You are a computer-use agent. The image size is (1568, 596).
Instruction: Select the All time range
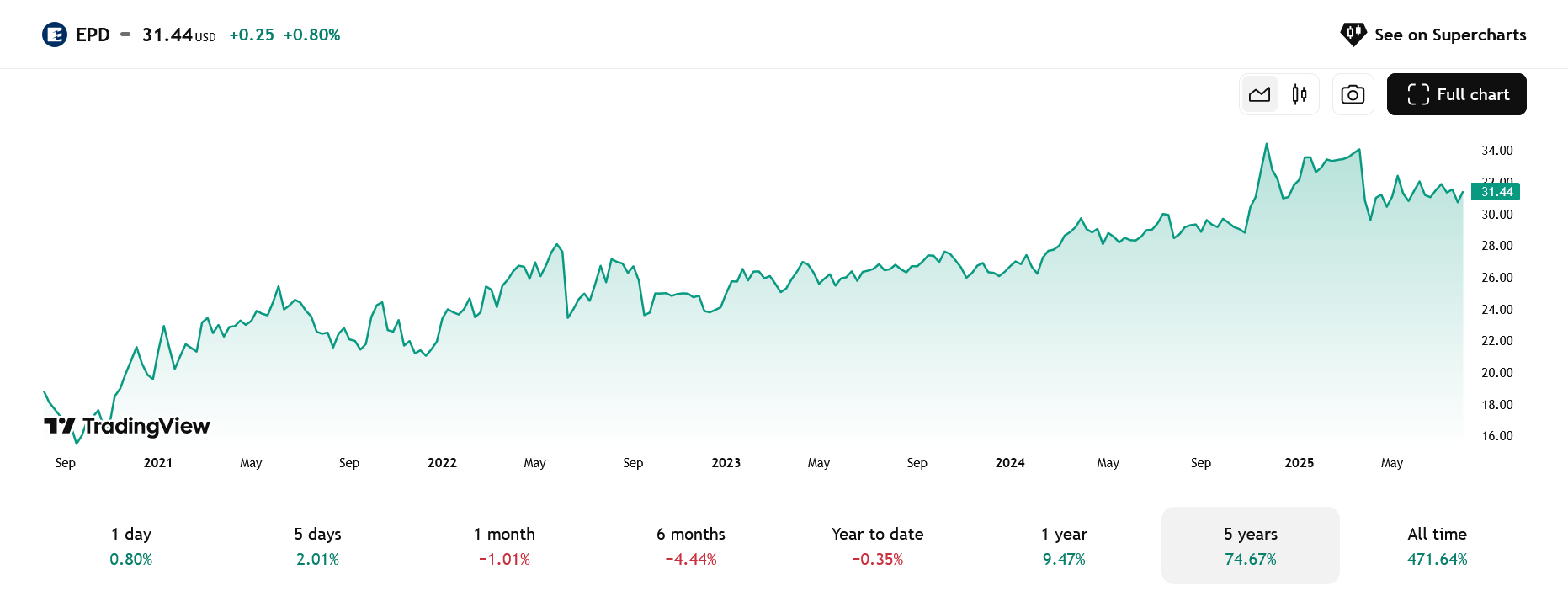[1437, 545]
